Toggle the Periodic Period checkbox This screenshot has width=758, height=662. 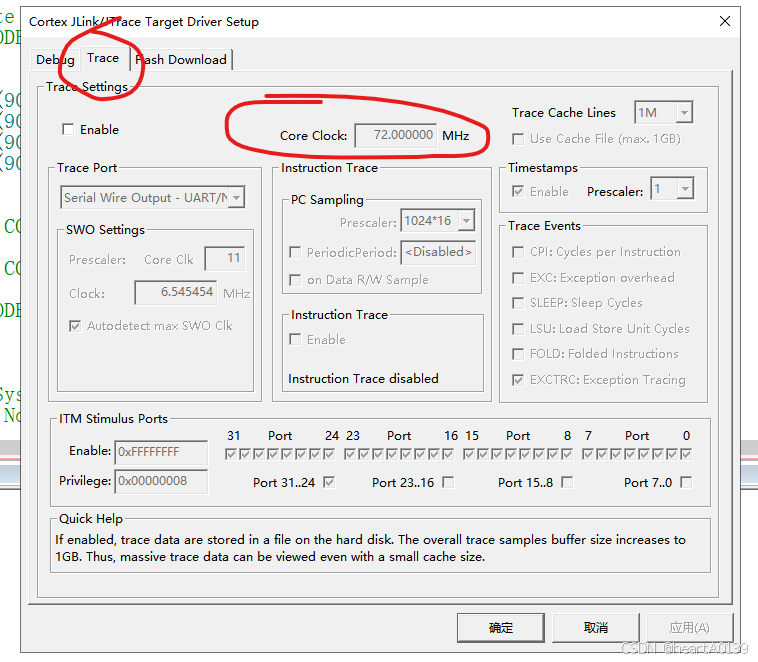click(295, 252)
